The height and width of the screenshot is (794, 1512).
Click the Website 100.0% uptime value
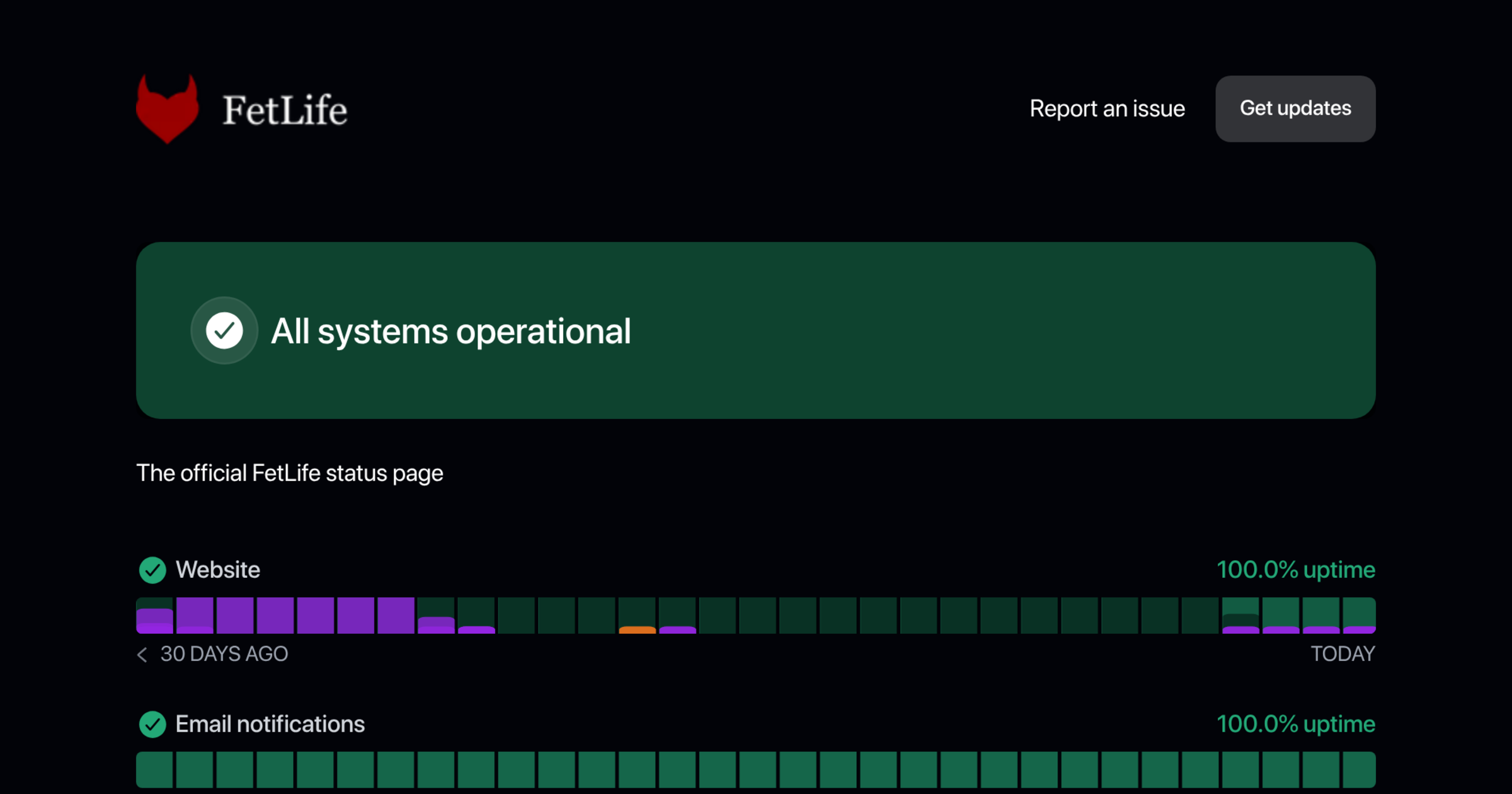coord(1296,570)
